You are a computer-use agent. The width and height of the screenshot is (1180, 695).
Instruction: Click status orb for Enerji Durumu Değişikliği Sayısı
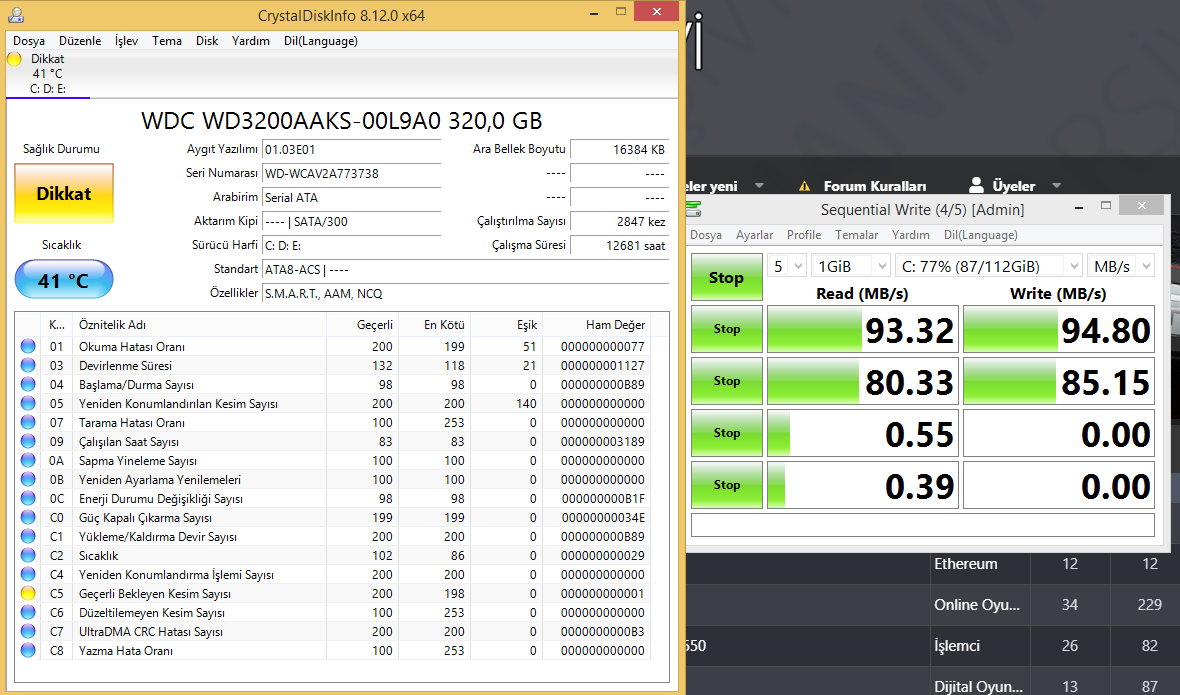click(x=28, y=498)
